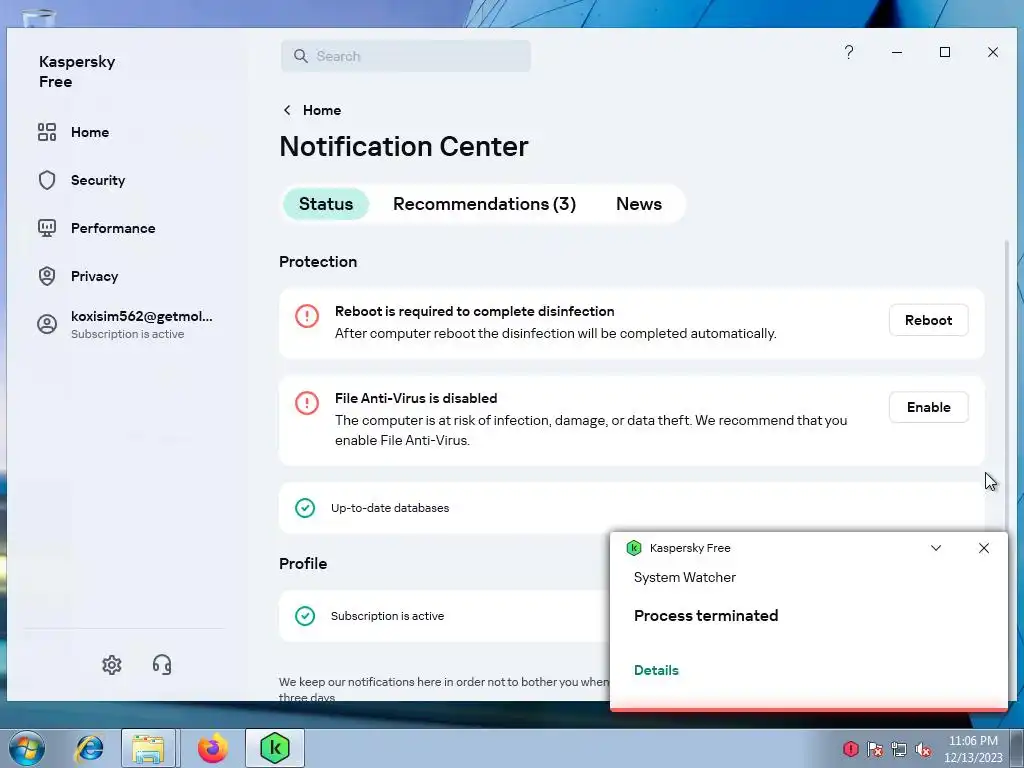Click the "Up-to-date databases" text
This screenshot has width=1024, height=768.
[x=390, y=508]
